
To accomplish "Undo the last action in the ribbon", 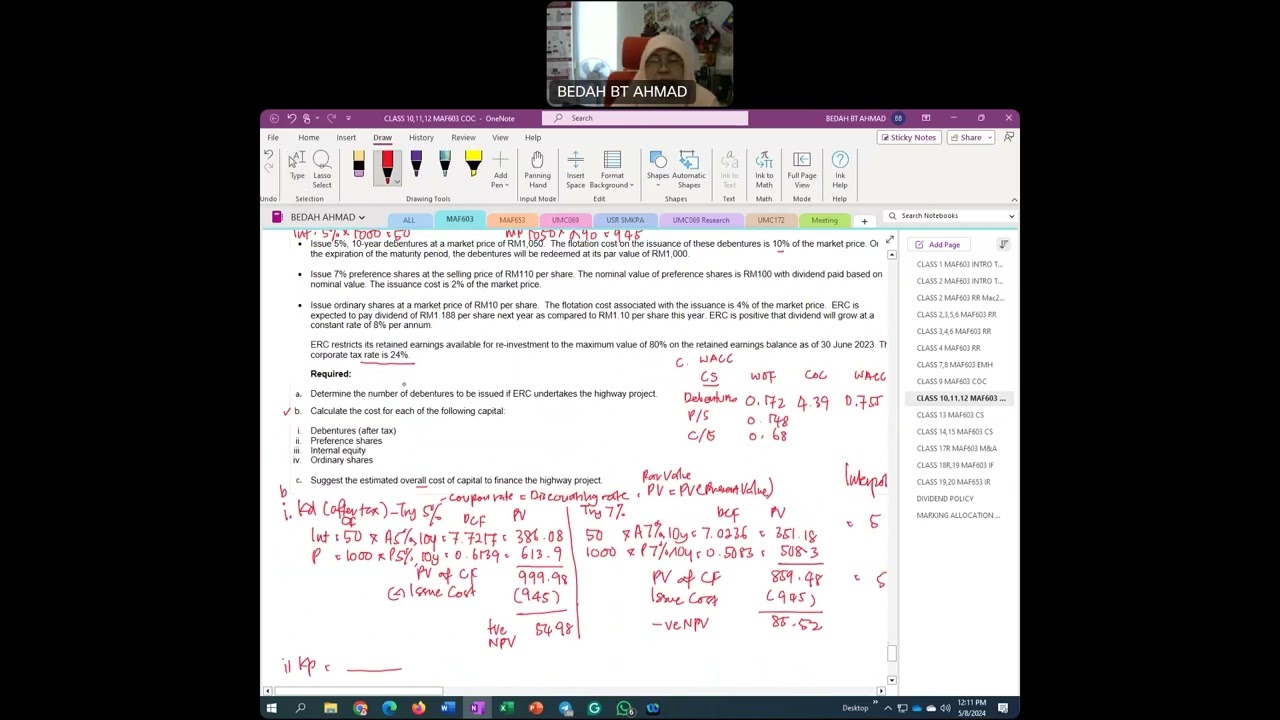I will [x=268, y=156].
